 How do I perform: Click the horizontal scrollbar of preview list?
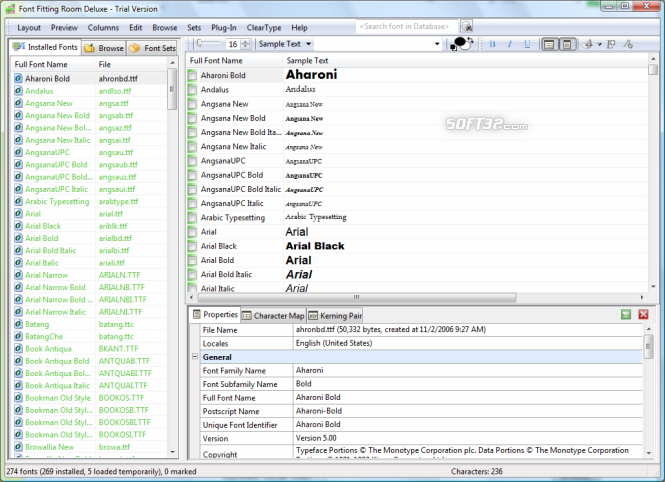click(x=355, y=297)
